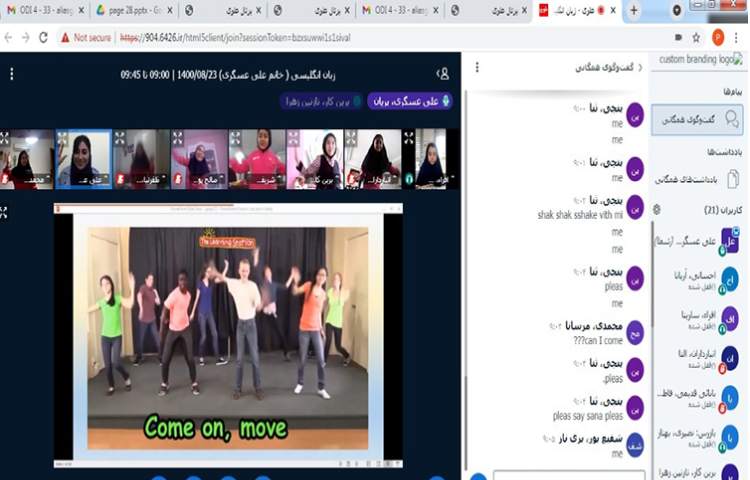Go forward in the Chrome browser
The height and width of the screenshot is (480, 750).
click(x=26, y=38)
